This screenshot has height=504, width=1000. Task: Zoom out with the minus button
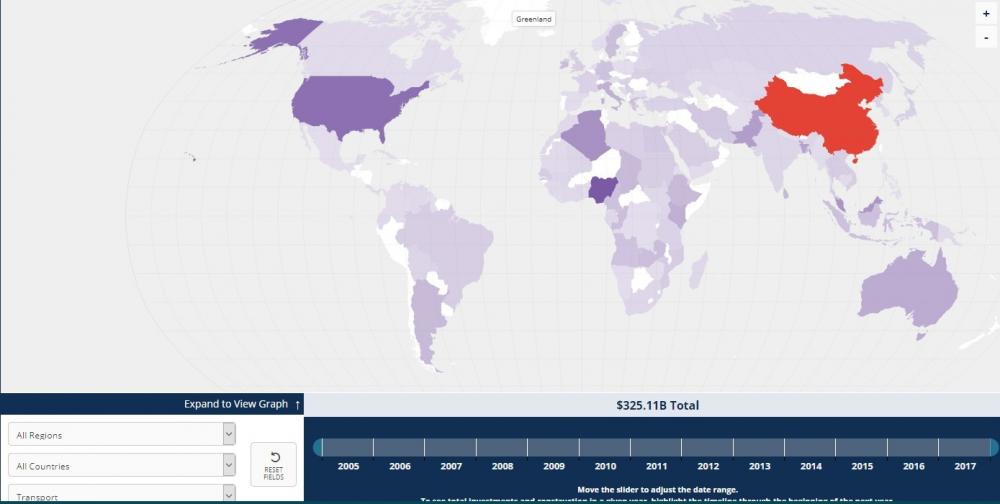point(986,38)
